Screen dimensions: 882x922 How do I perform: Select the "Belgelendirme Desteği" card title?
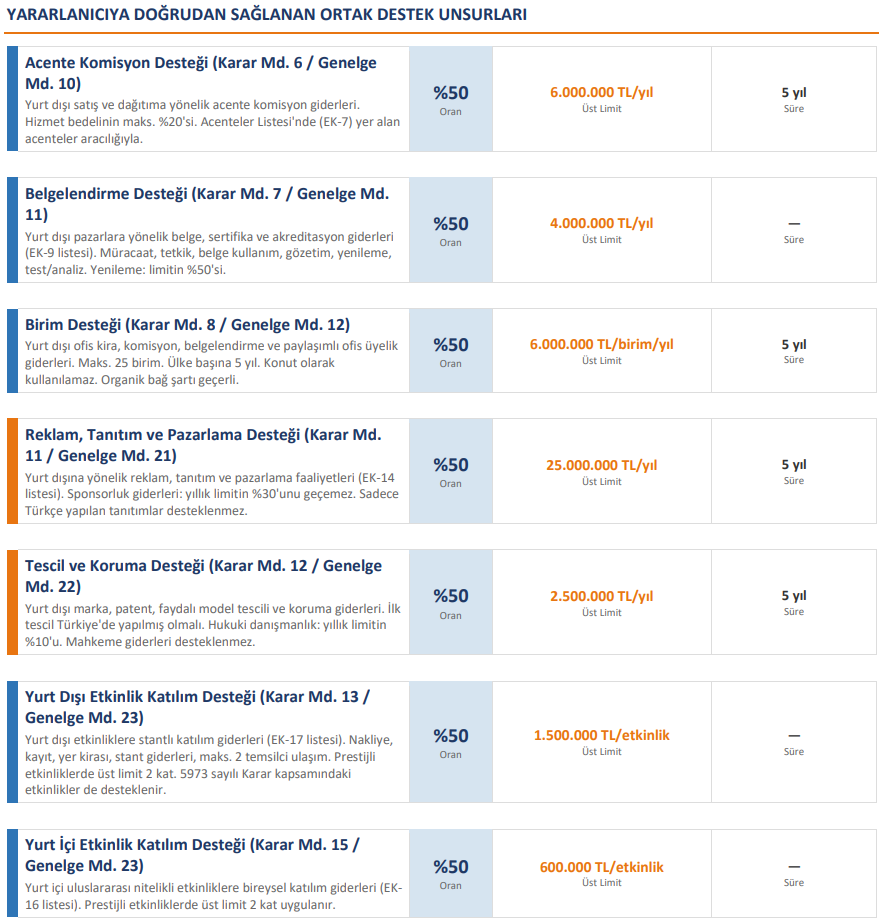pos(206,203)
